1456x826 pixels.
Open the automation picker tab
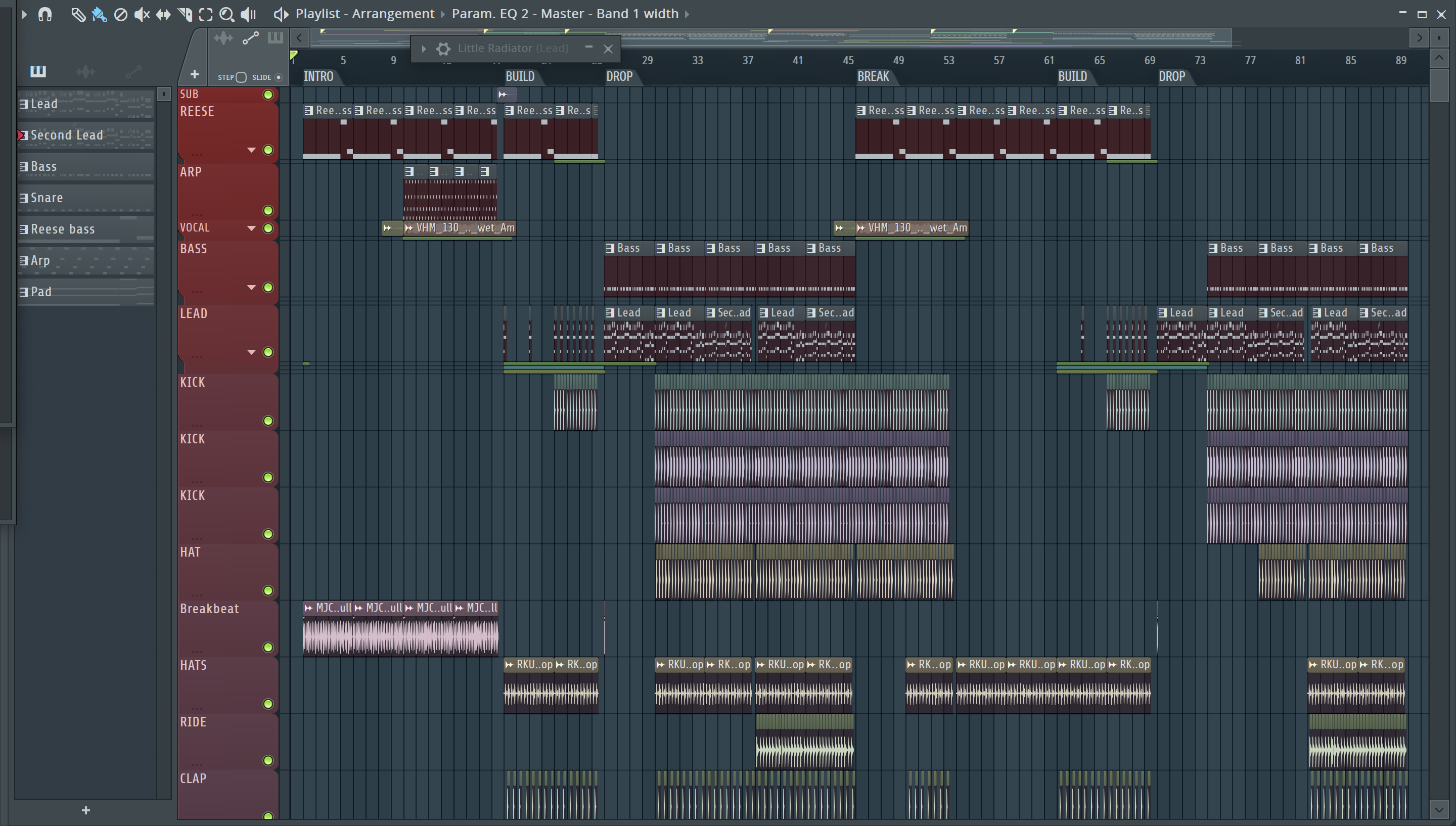[x=133, y=71]
